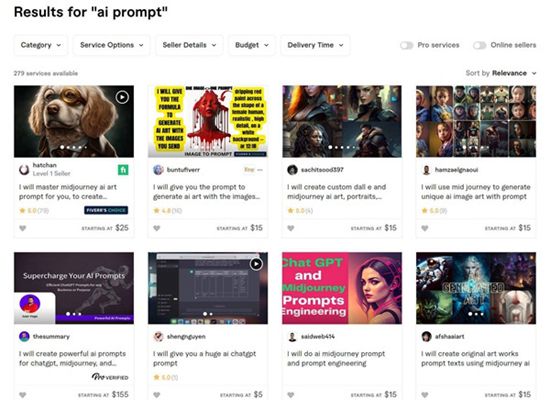
Task: Play video on hatchan's dog gig thumbnail
Action: (122, 97)
